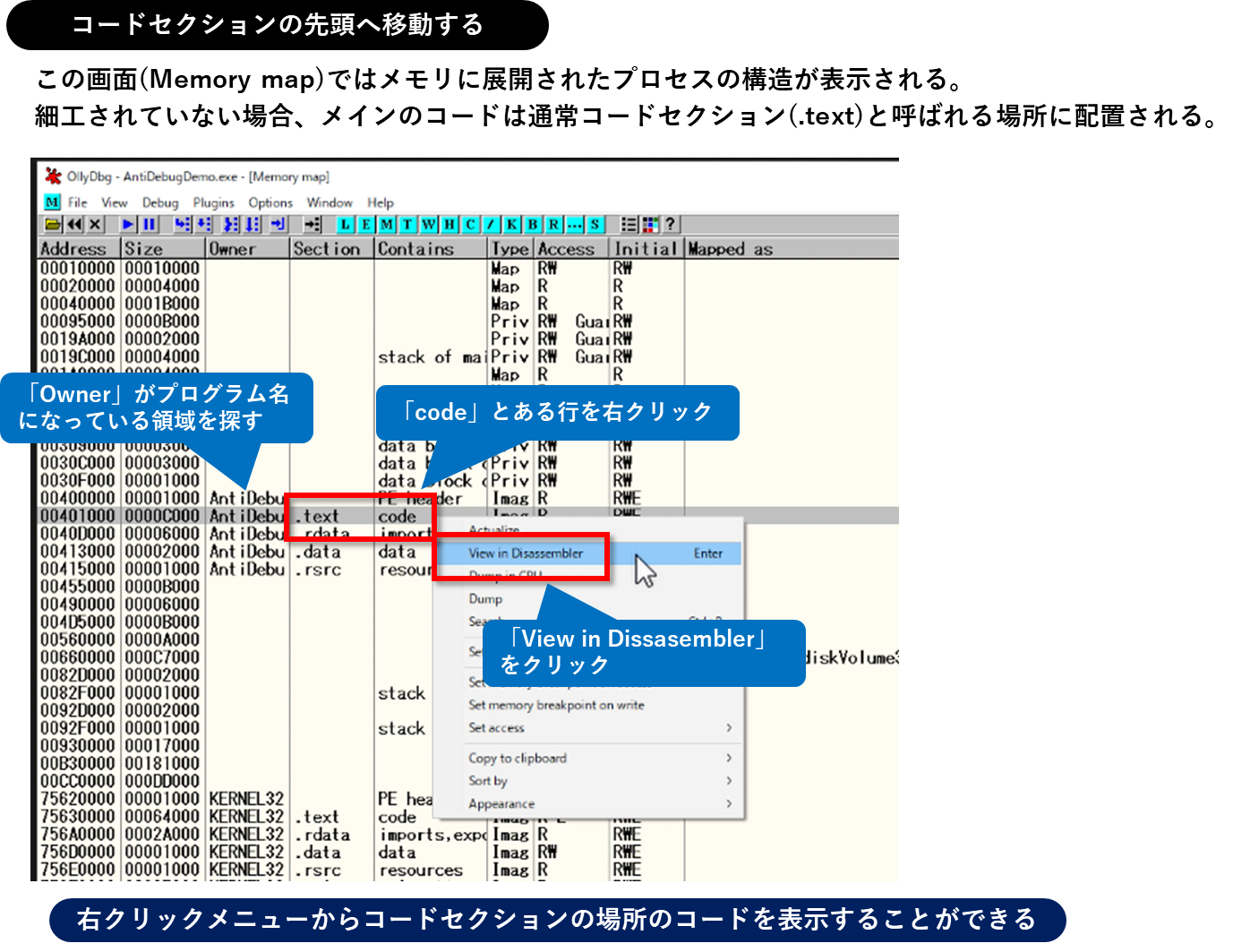
Task: Click the Type column header
Action: (x=511, y=249)
